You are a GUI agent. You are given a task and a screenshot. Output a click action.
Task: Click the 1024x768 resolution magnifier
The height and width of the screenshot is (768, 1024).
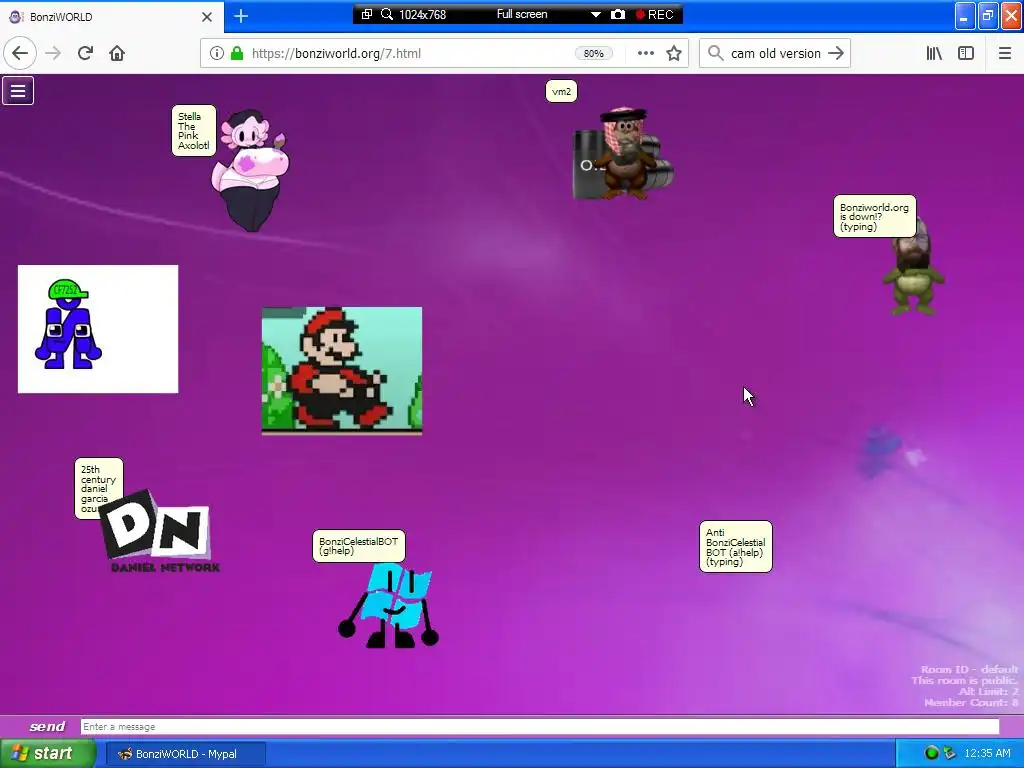pyautogui.click(x=387, y=14)
